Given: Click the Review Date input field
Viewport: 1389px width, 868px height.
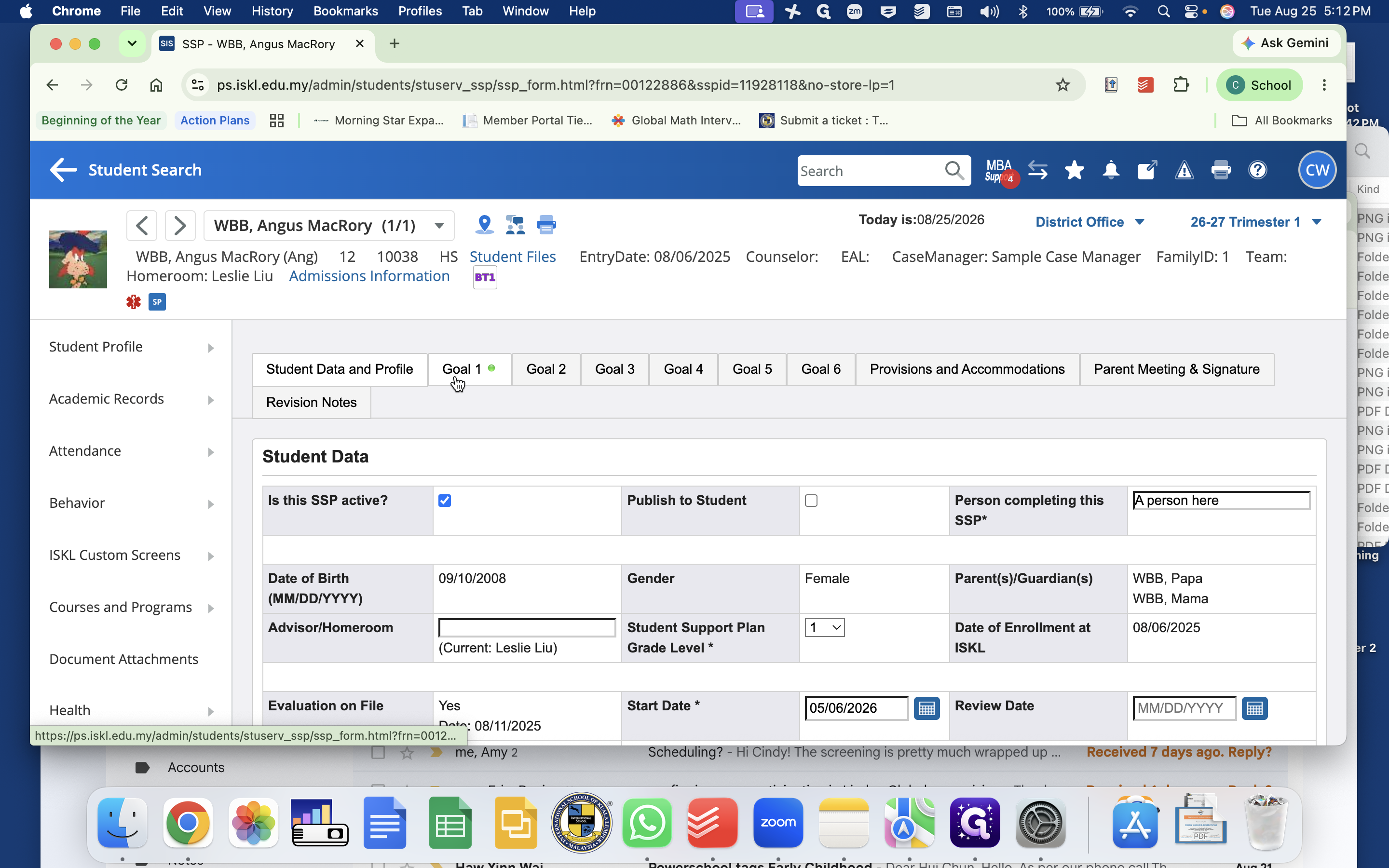Looking at the screenshot, I should 1184,708.
